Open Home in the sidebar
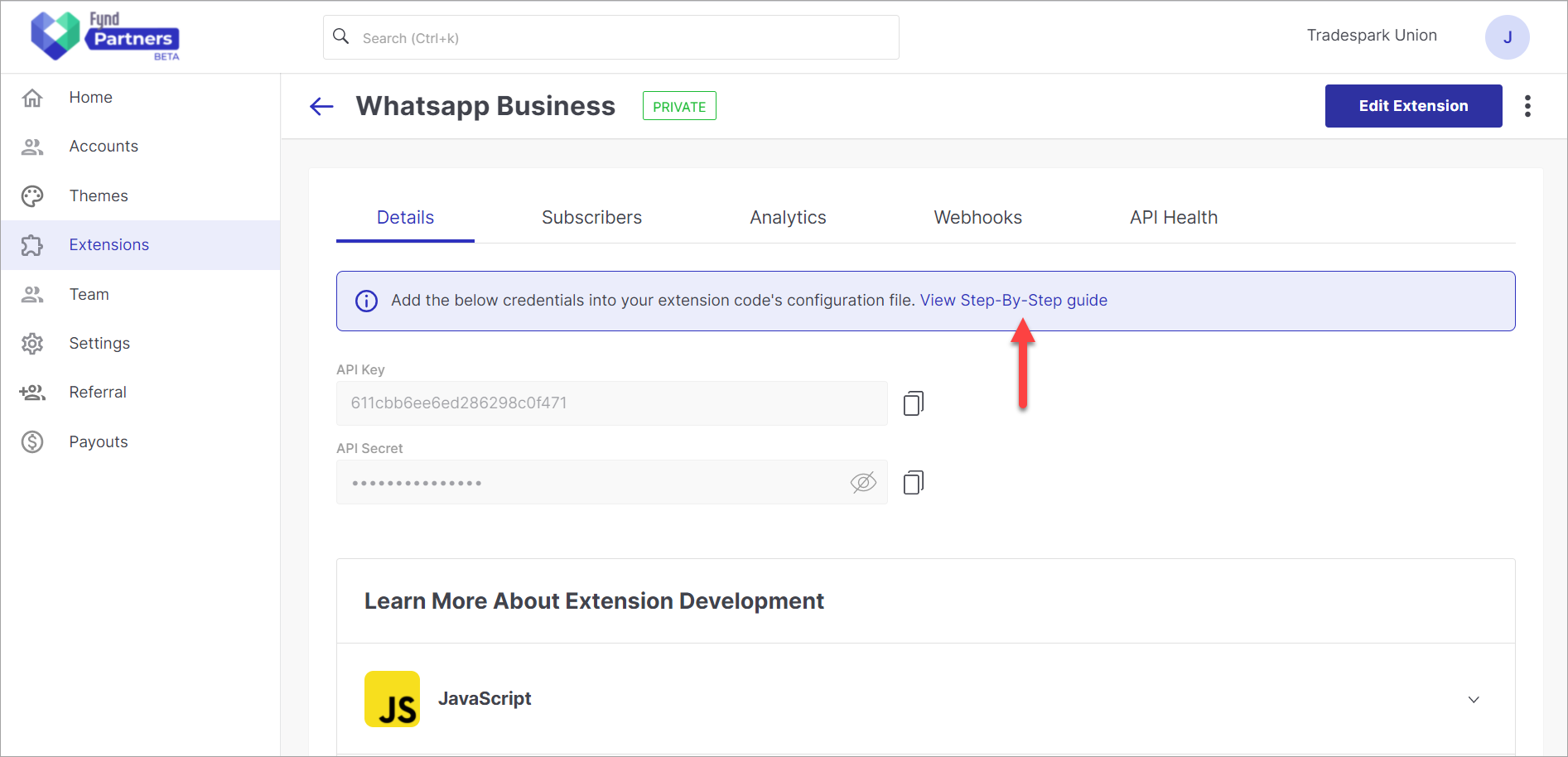 click(x=140, y=98)
